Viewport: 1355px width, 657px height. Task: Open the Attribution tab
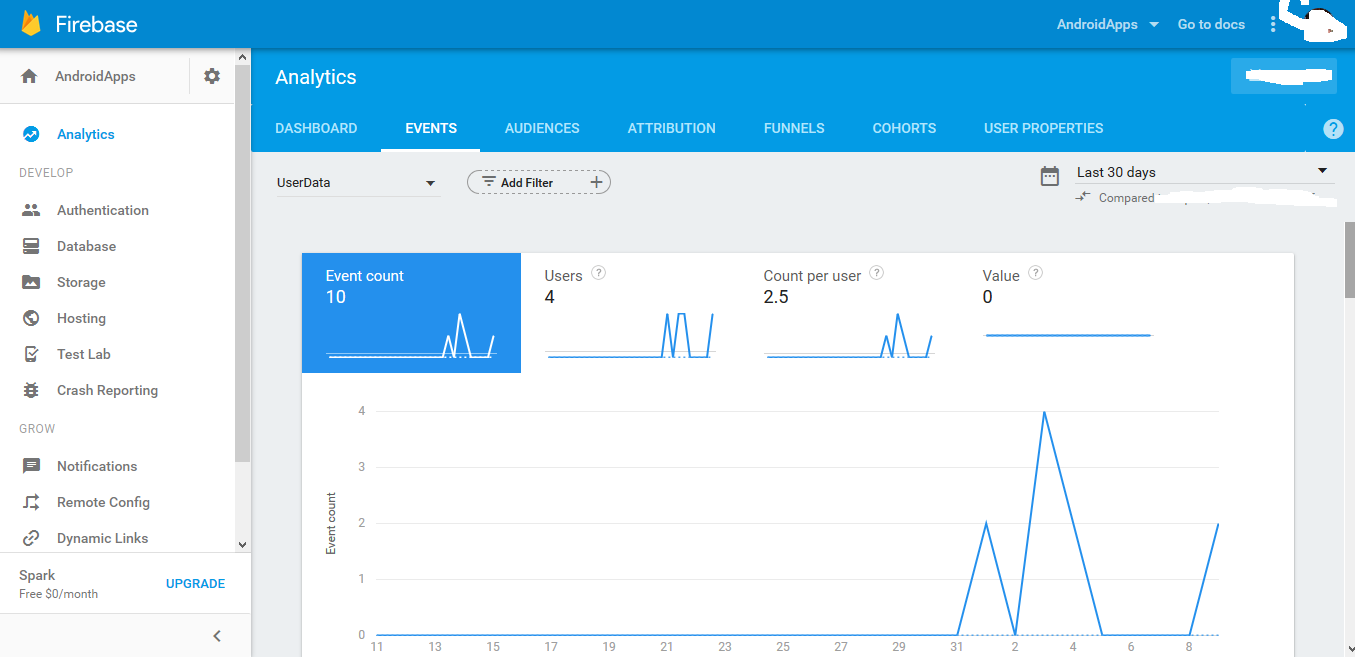672,128
